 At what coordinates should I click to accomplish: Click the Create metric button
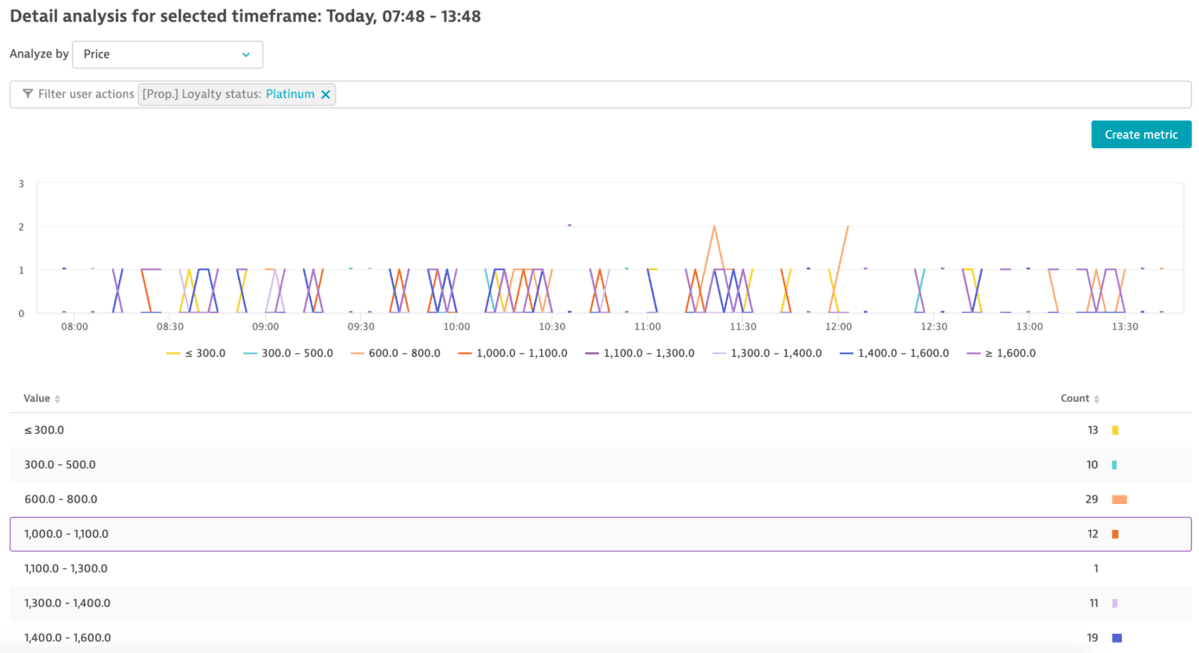1140,134
